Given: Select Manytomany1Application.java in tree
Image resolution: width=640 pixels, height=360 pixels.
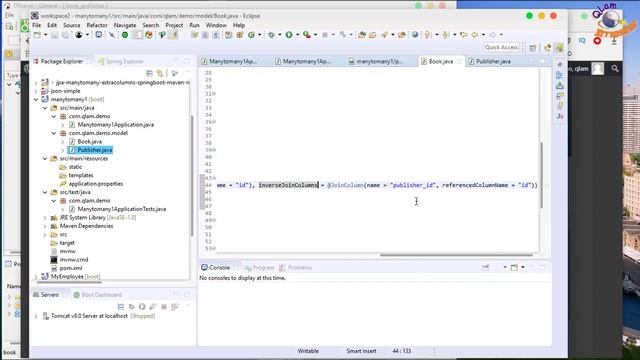Looking at the screenshot, I should click(x=116, y=124).
